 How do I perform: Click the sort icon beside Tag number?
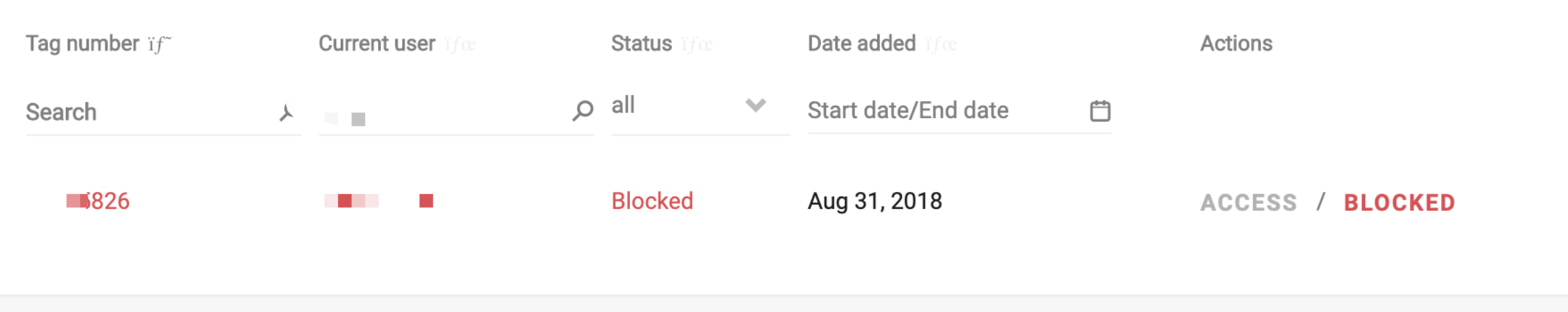160,45
